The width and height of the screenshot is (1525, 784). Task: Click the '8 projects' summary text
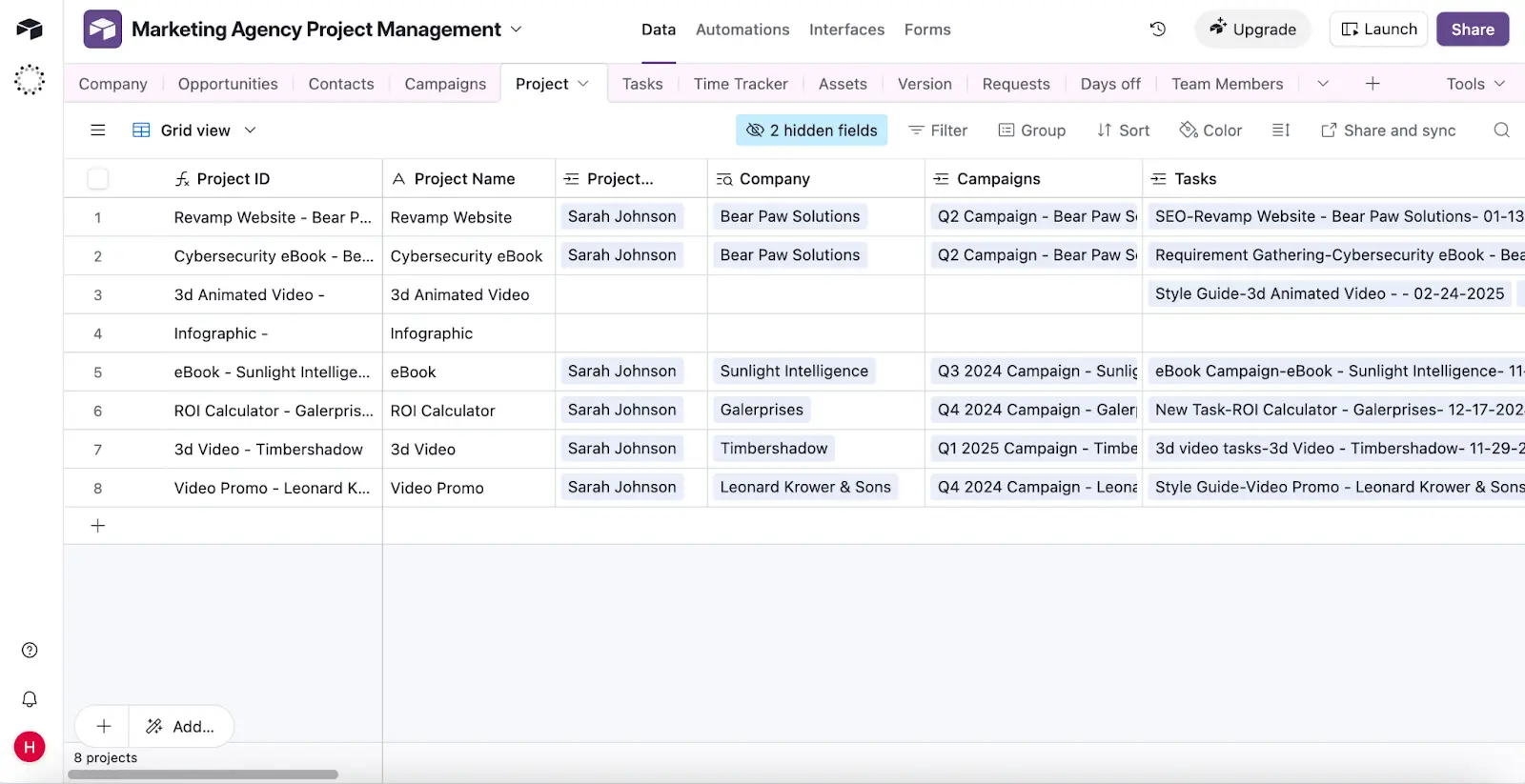coord(106,758)
